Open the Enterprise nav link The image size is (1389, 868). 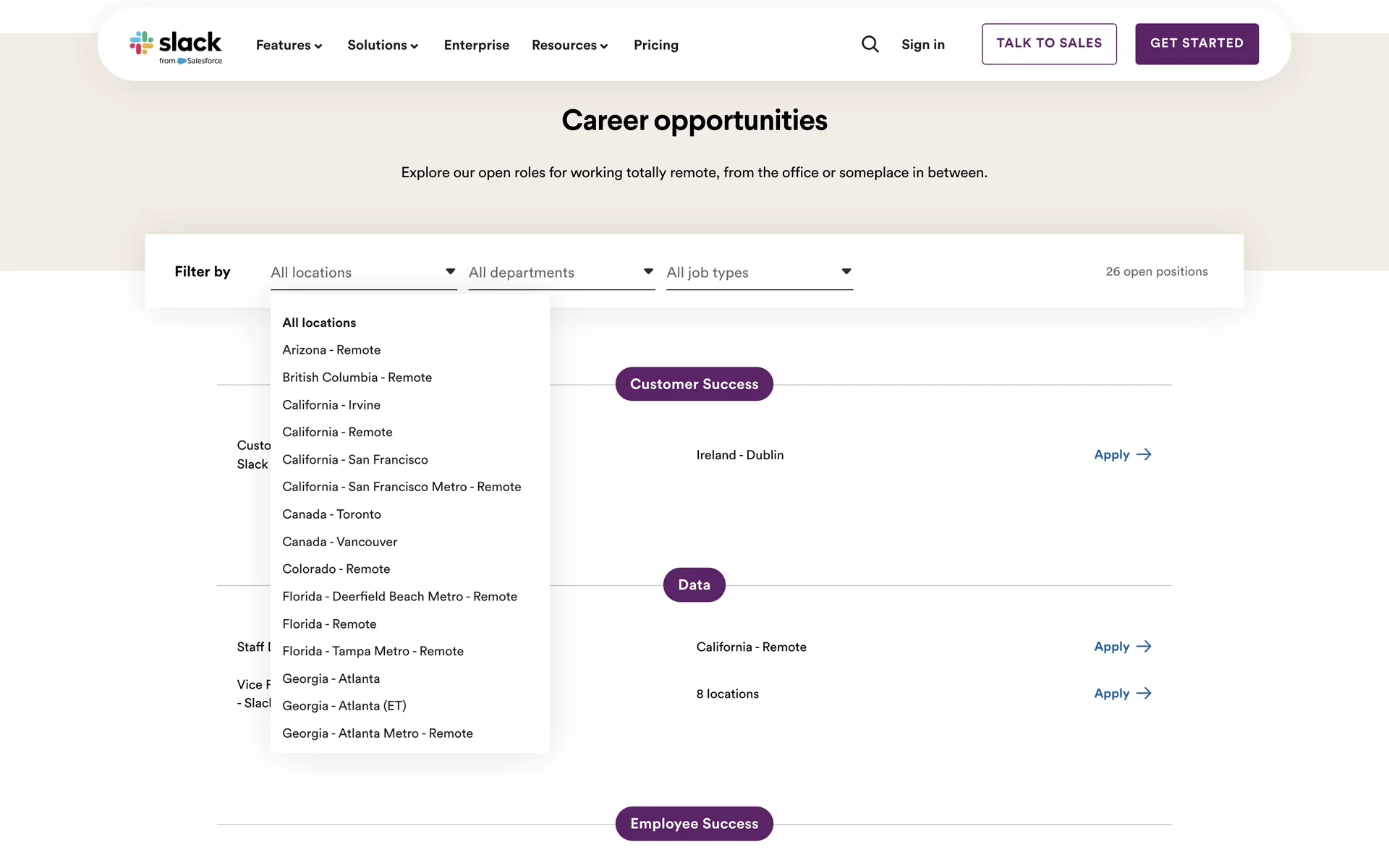point(477,45)
